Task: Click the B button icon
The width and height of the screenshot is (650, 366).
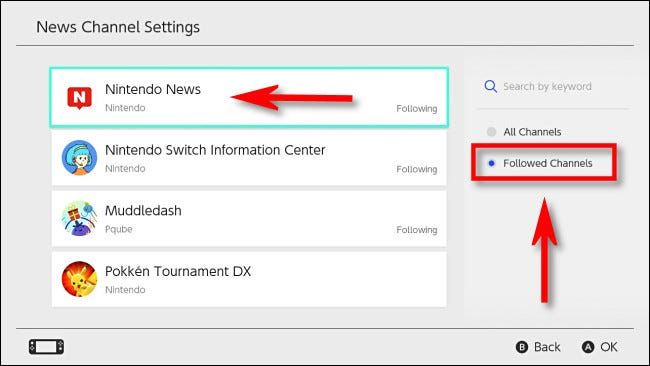Action: click(x=522, y=347)
